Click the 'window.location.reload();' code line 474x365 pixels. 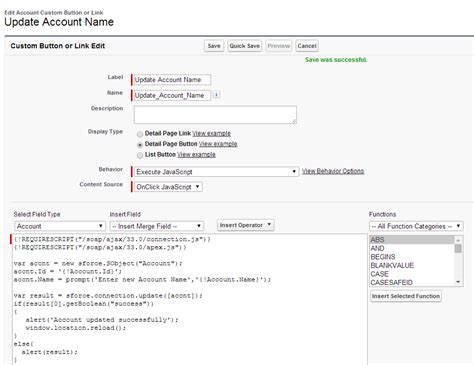(76, 328)
